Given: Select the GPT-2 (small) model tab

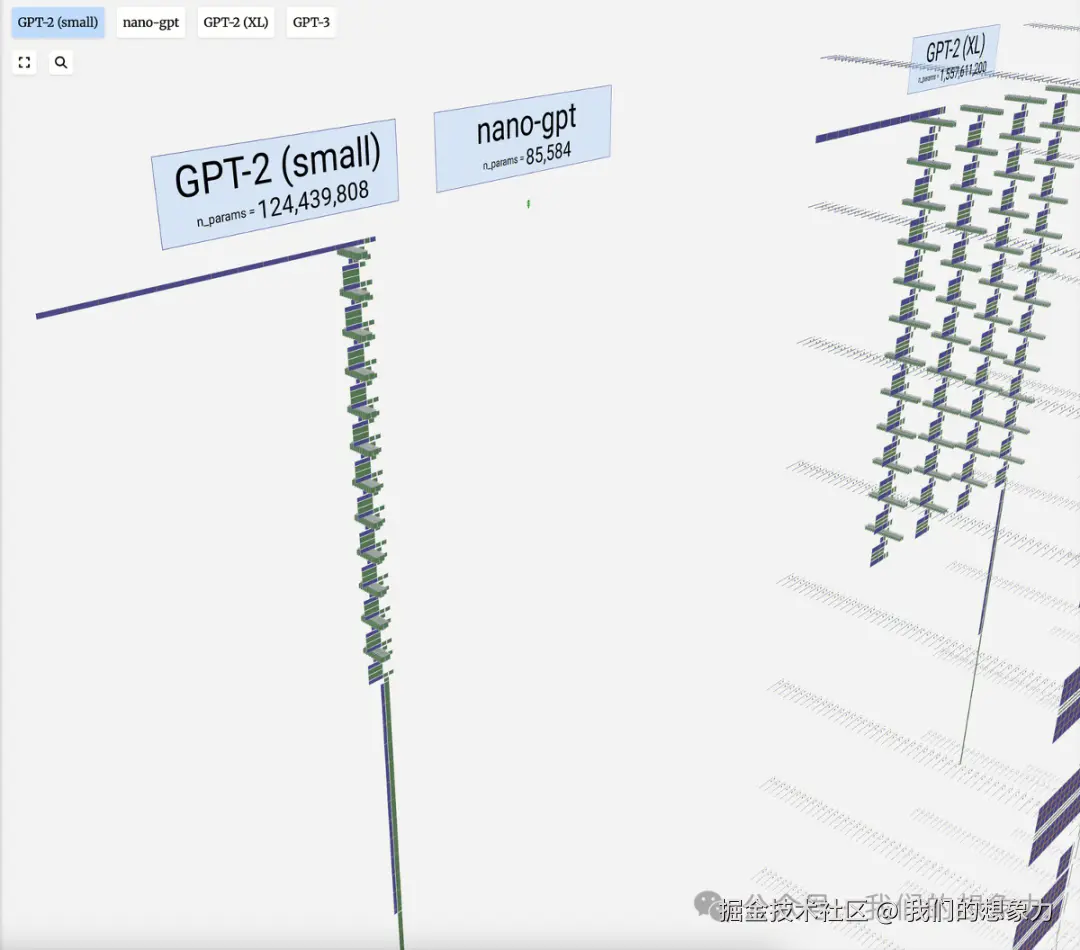Looking at the screenshot, I should point(58,22).
